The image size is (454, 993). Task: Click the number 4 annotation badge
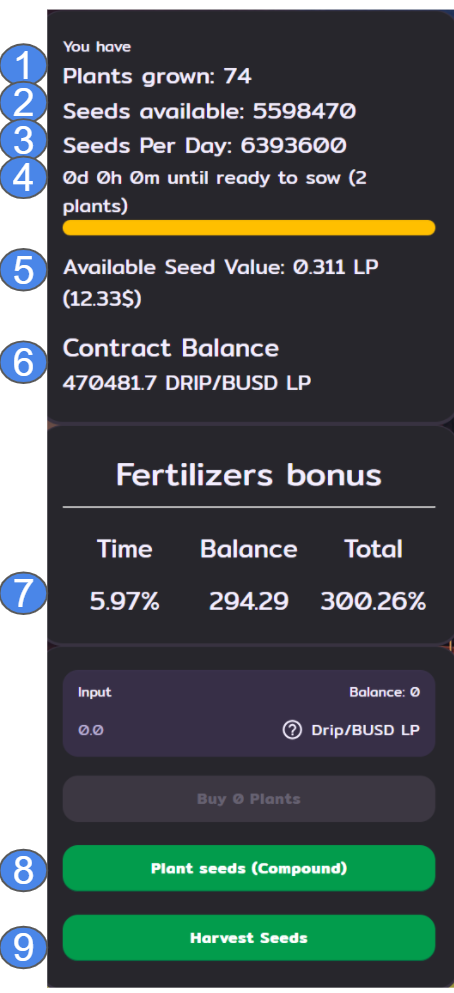point(23,178)
